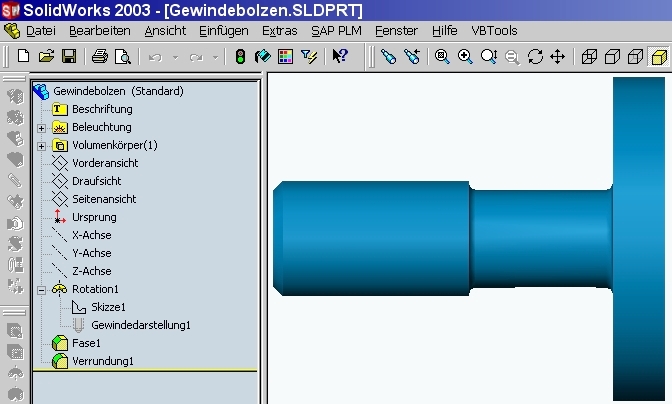
Task: Select Skizze1 under Rotation1
Action: pos(108,307)
